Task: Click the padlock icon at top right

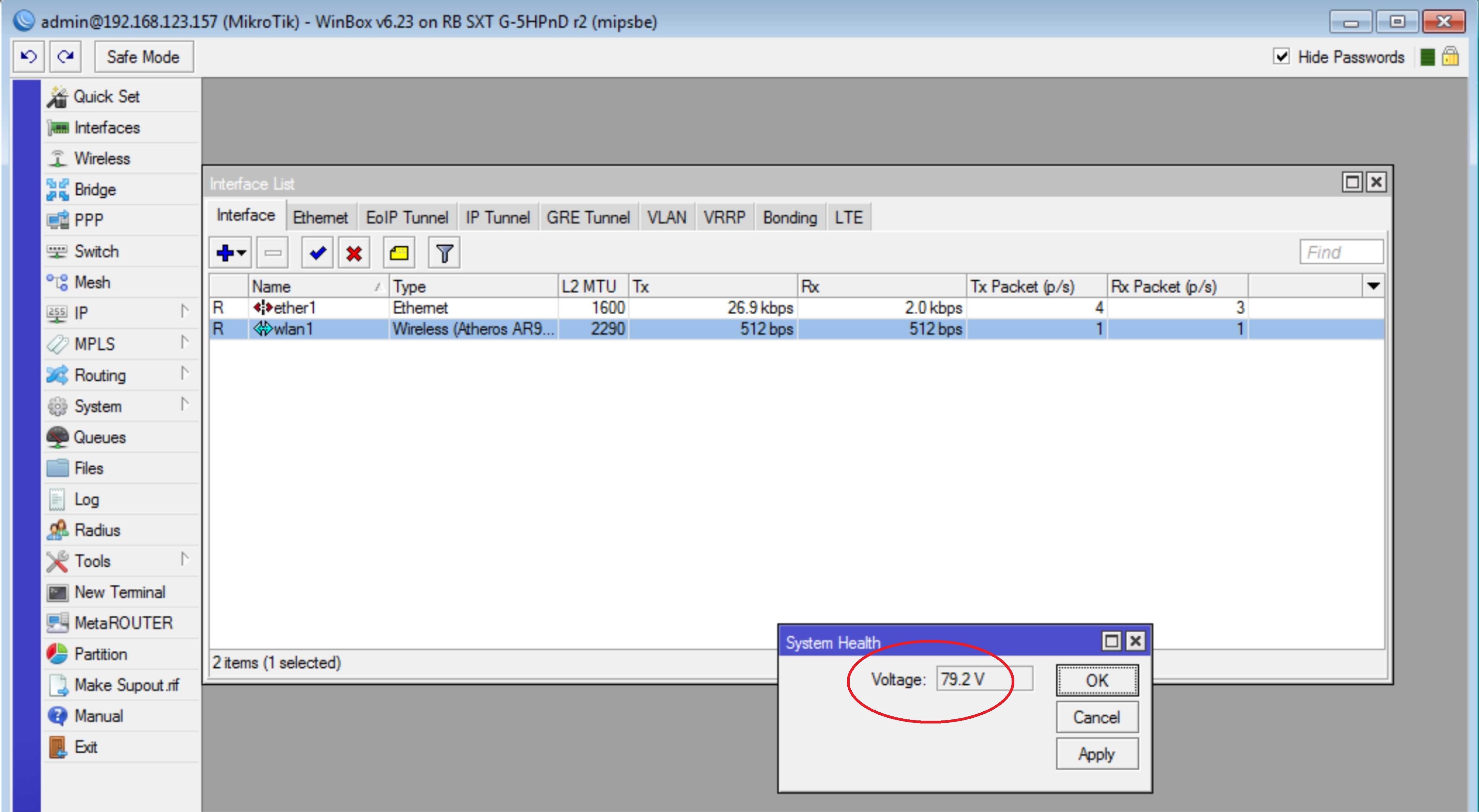Action: tap(1450, 56)
